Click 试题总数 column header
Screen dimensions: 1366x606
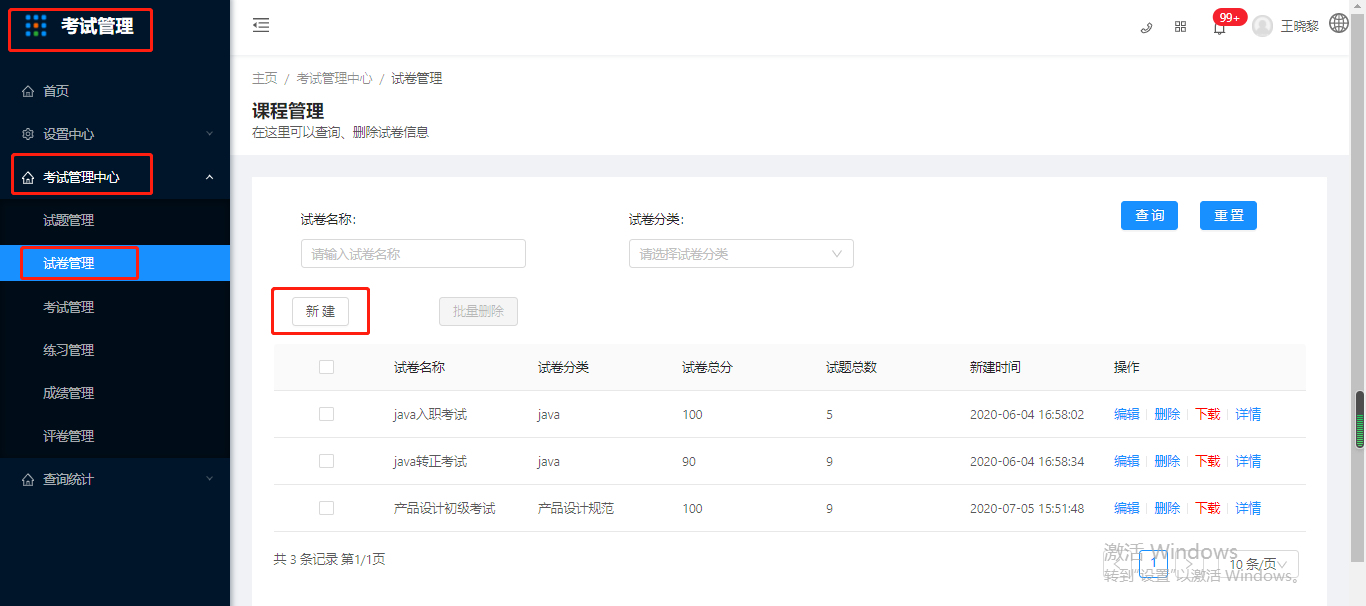pyautogui.click(x=851, y=367)
